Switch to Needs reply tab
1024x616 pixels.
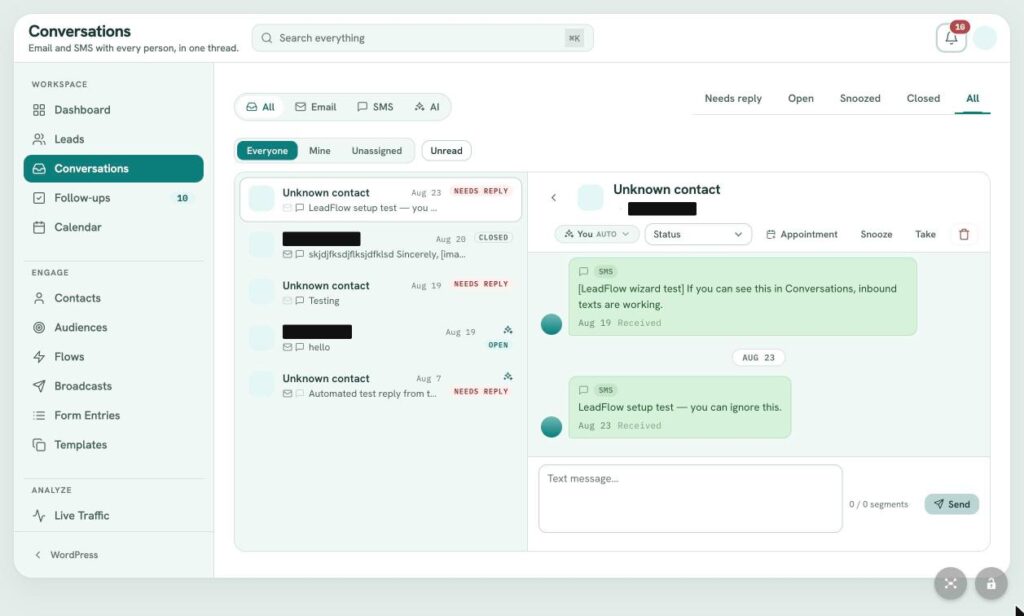tap(733, 99)
